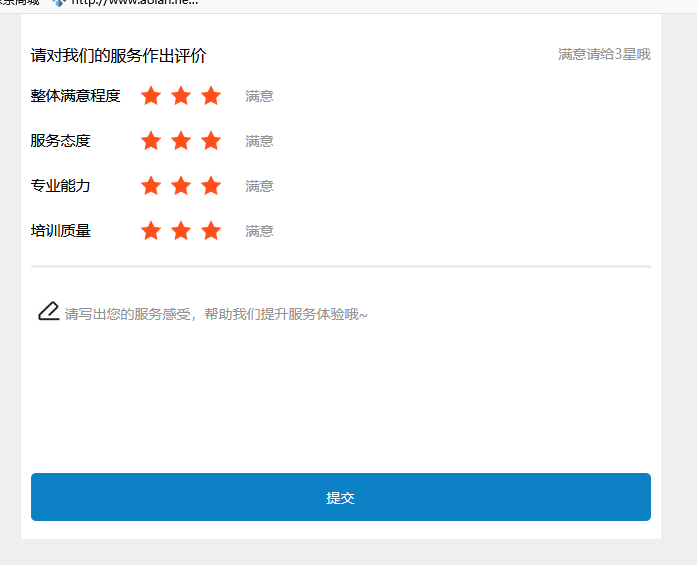697x565 pixels.
Task: Click the 满意 label beside 整体满意程度
Action: (259, 97)
